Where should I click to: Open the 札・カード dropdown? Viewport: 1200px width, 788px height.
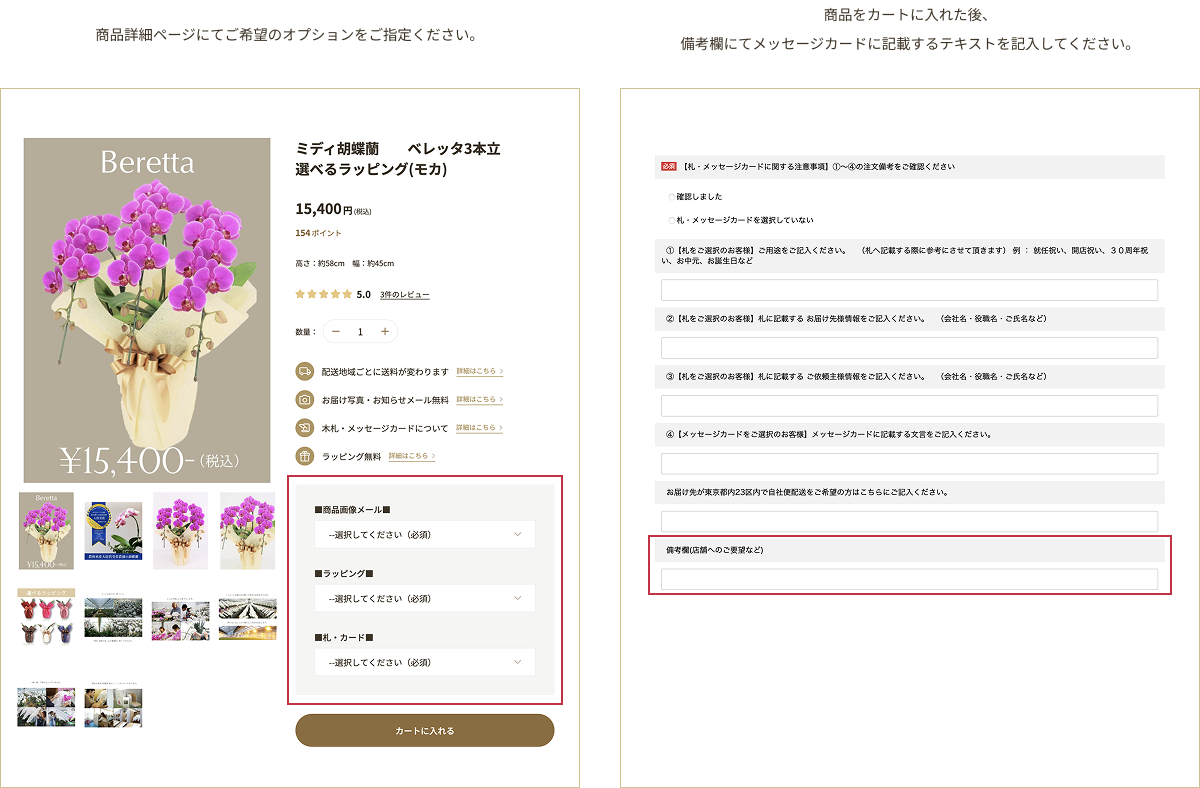[424, 662]
